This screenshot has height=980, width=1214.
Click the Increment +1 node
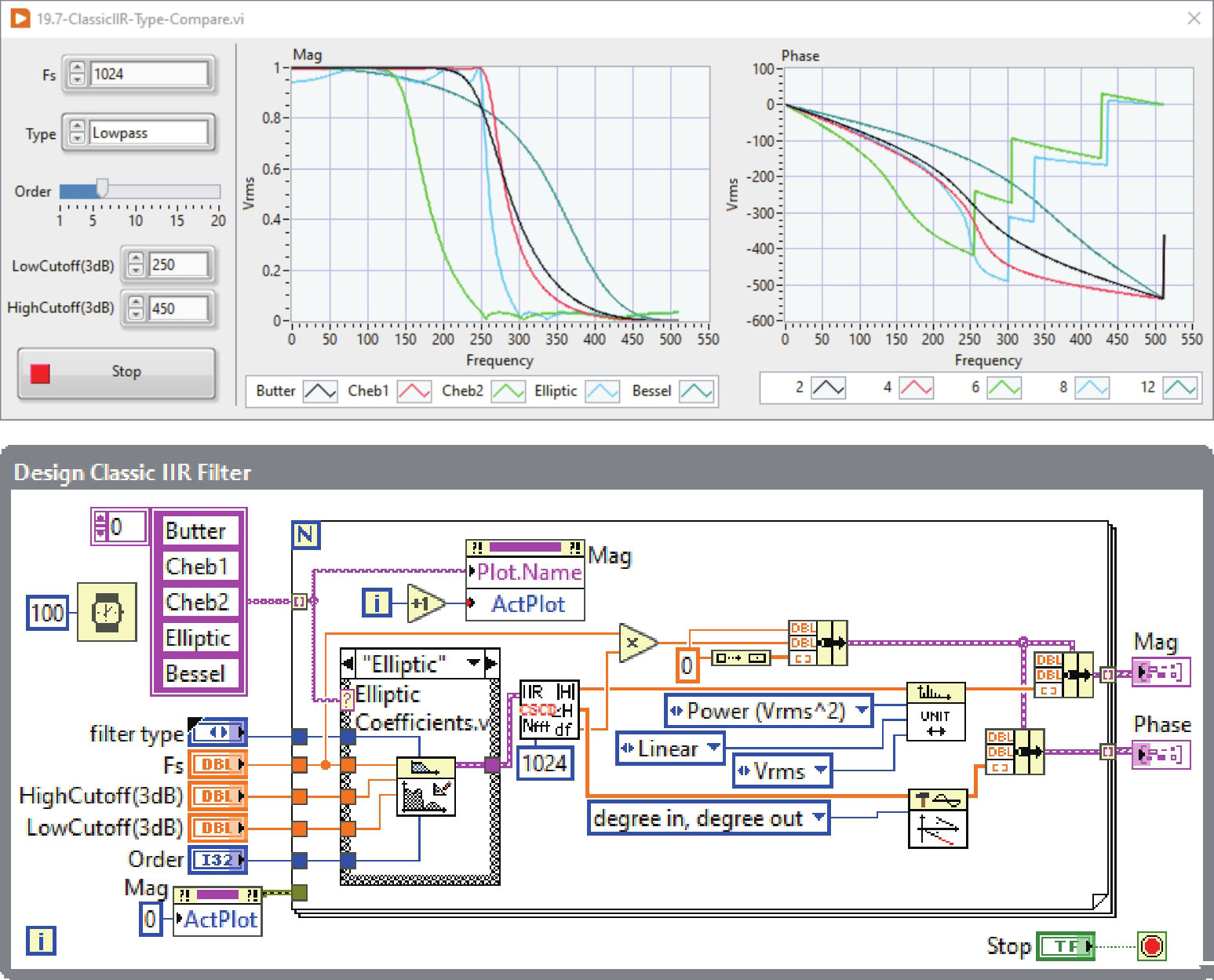(425, 603)
